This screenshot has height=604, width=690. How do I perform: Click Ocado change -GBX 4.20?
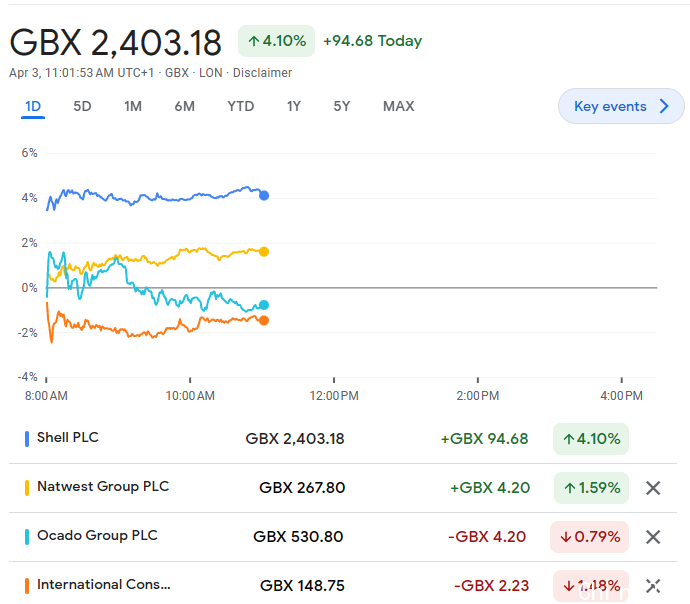click(x=487, y=537)
